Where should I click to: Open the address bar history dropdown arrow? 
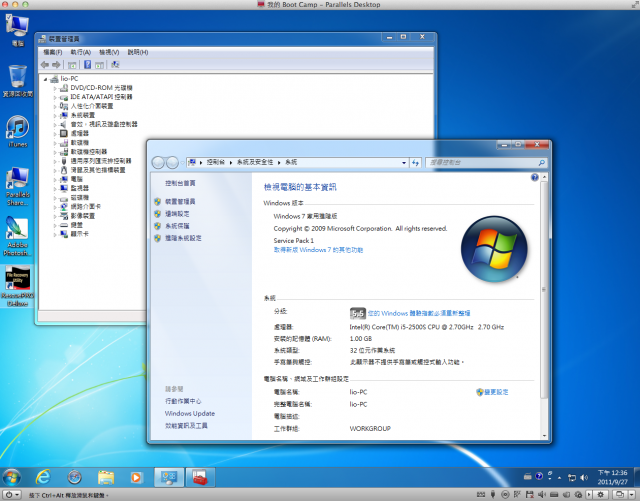404,163
